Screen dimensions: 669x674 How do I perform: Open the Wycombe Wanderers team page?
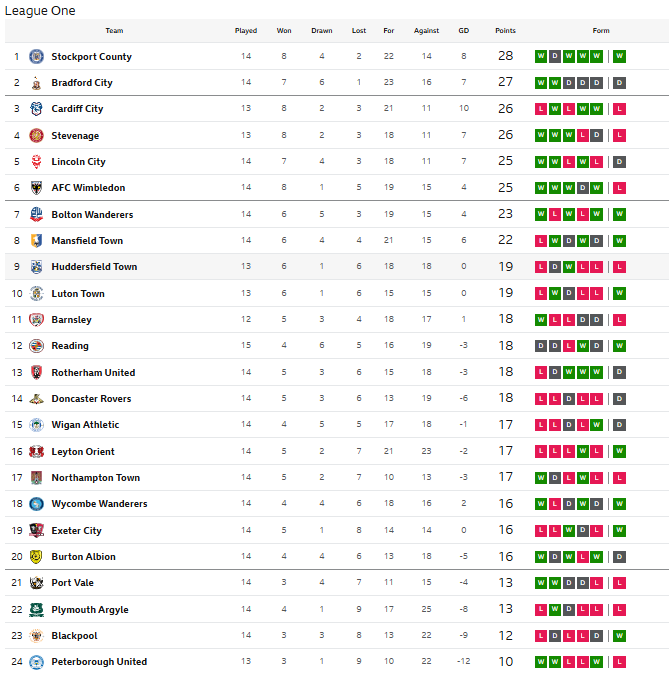click(x=99, y=504)
